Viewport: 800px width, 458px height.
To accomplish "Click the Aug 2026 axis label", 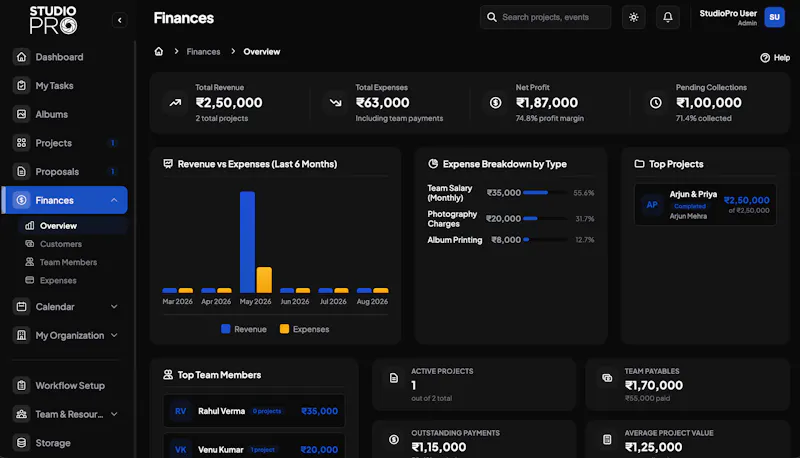I will point(372,301).
